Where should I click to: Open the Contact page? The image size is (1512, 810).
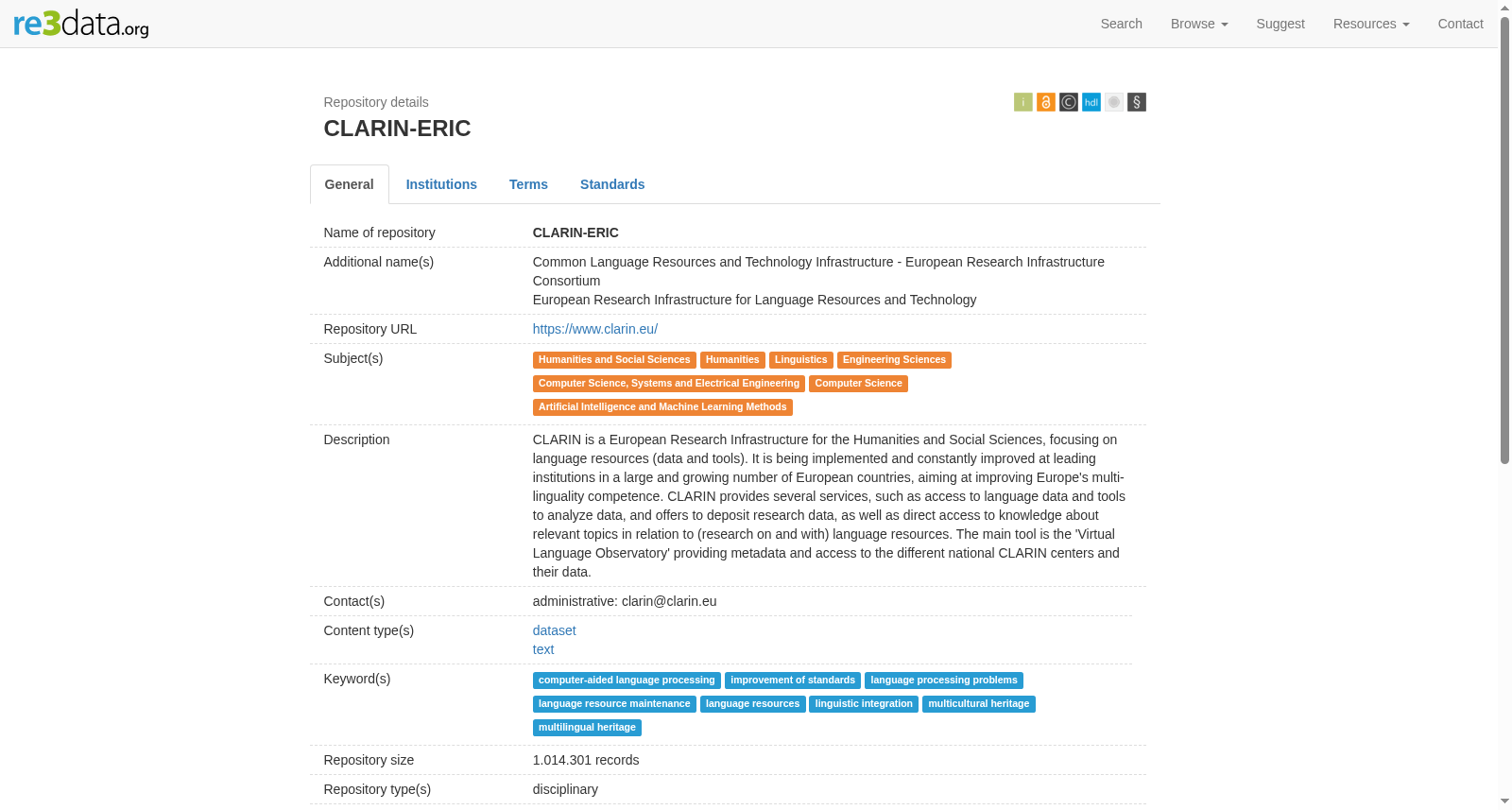1461,24
